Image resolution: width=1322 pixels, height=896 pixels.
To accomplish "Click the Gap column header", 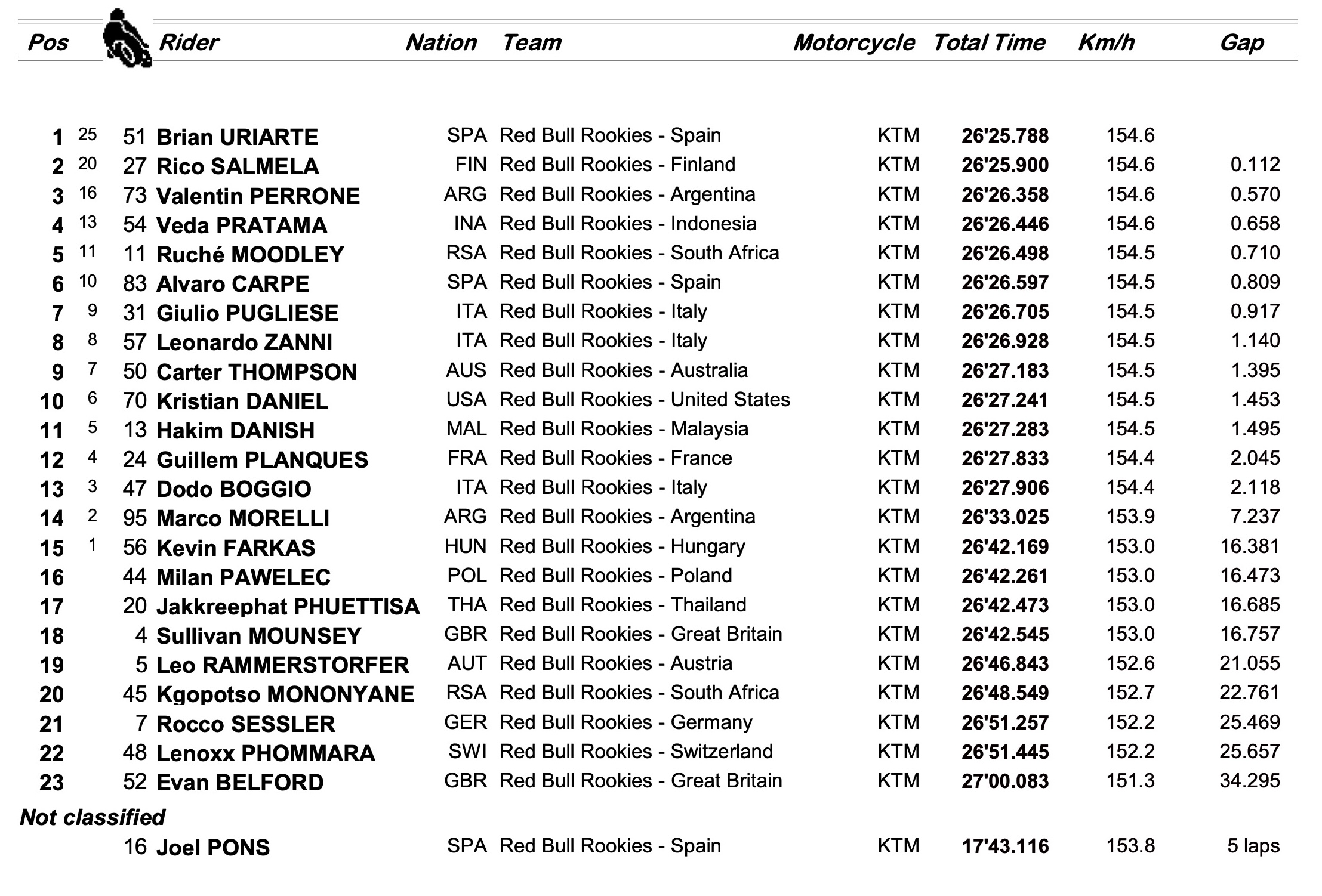I will pyautogui.click(x=1241, y=43).
